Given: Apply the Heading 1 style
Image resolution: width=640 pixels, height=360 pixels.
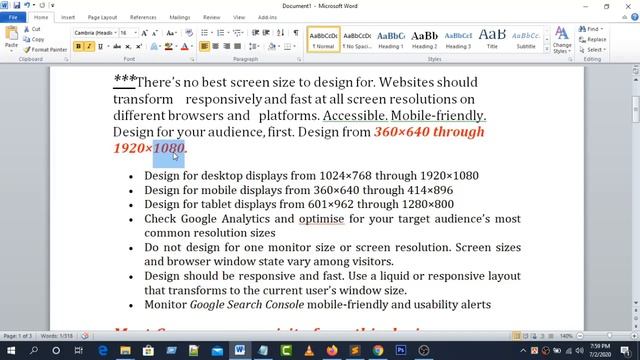Looking at the screenshot, I should coord(391,40).
